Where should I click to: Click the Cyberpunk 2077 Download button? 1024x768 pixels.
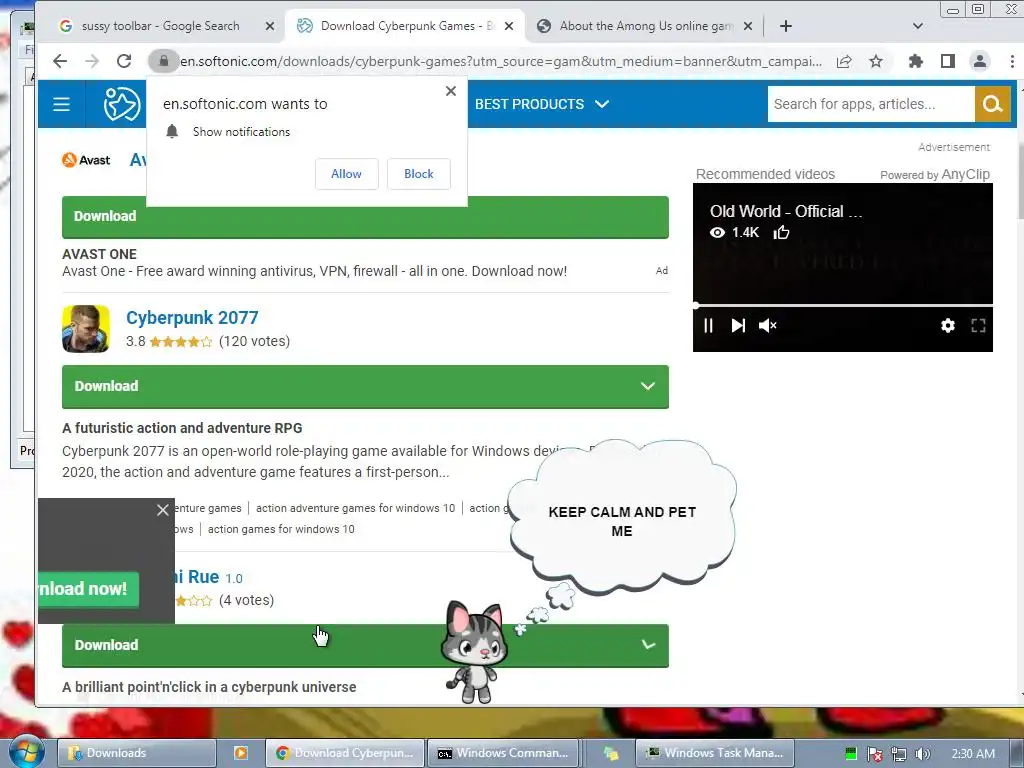tap(365, 387)
